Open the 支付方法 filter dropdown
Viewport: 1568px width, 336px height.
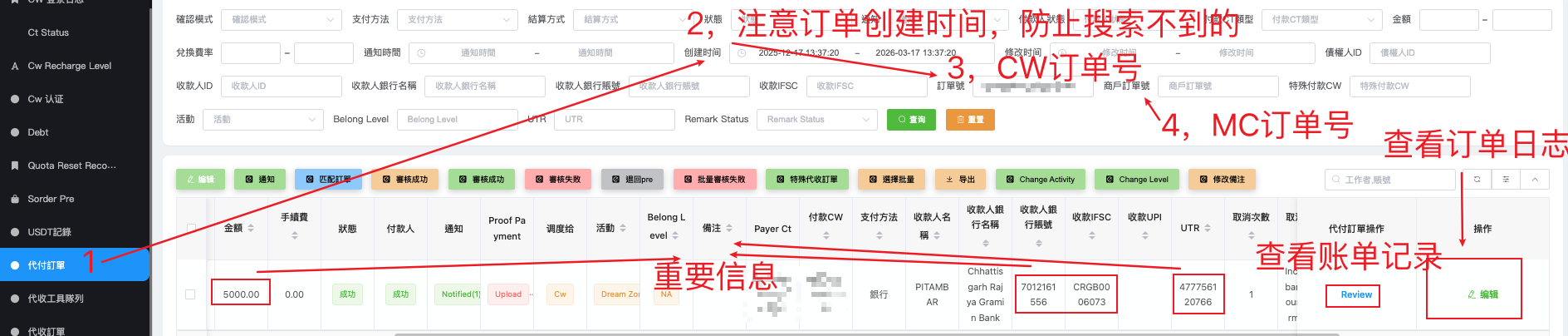click(458, 20)
